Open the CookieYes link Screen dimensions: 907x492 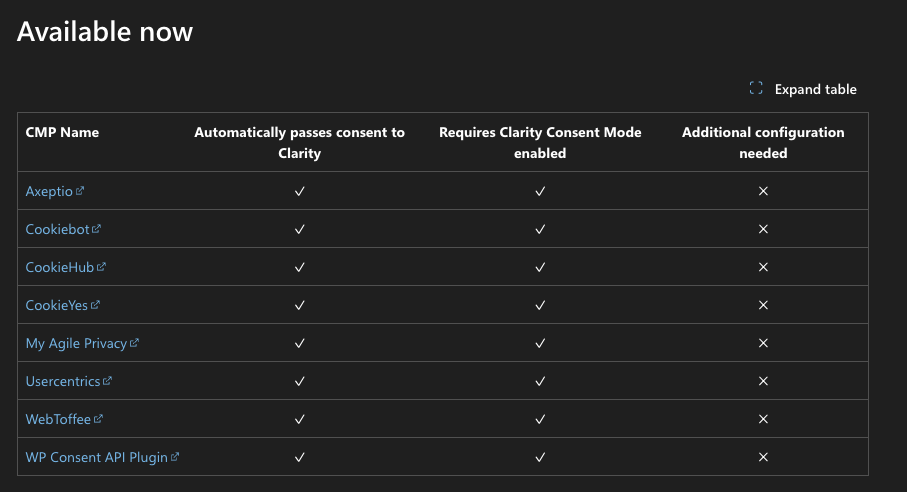coord(57,305)
